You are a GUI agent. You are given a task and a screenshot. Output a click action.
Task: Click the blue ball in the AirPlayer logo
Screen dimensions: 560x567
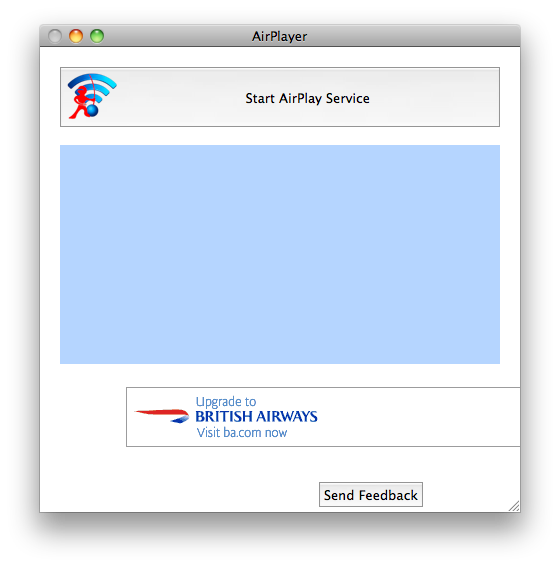[92, 110]
